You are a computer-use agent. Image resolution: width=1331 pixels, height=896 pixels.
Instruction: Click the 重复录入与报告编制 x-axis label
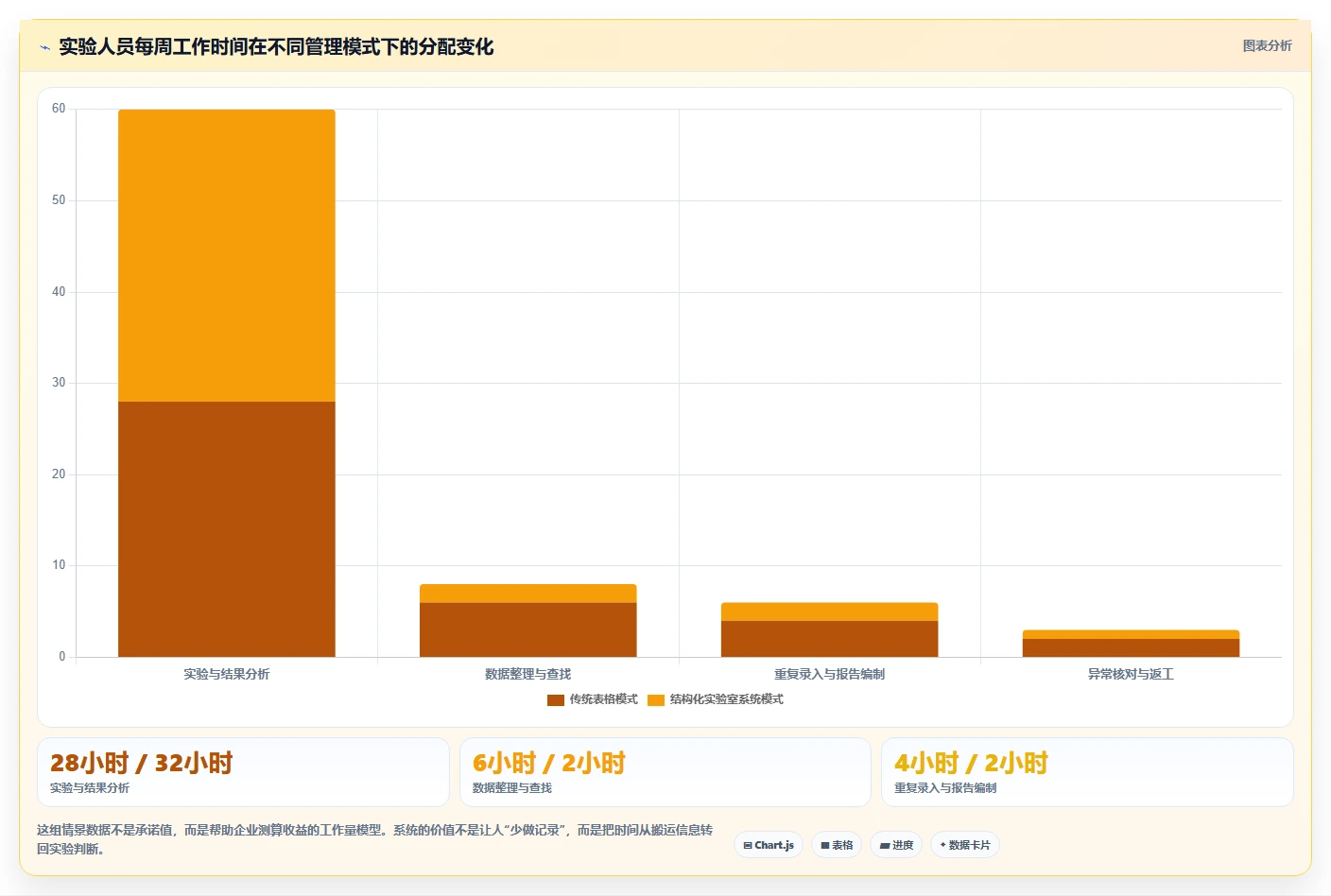click(x=830, y=674)
